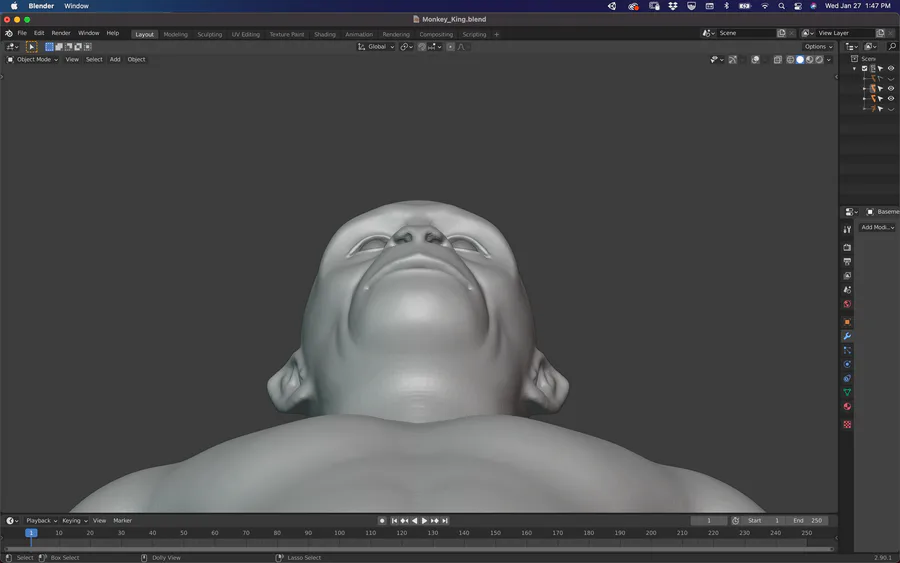Viewport: 900px width, 563px height.
Task: Toggle X-Ray view in viewport header
Action: click(777, 59)
